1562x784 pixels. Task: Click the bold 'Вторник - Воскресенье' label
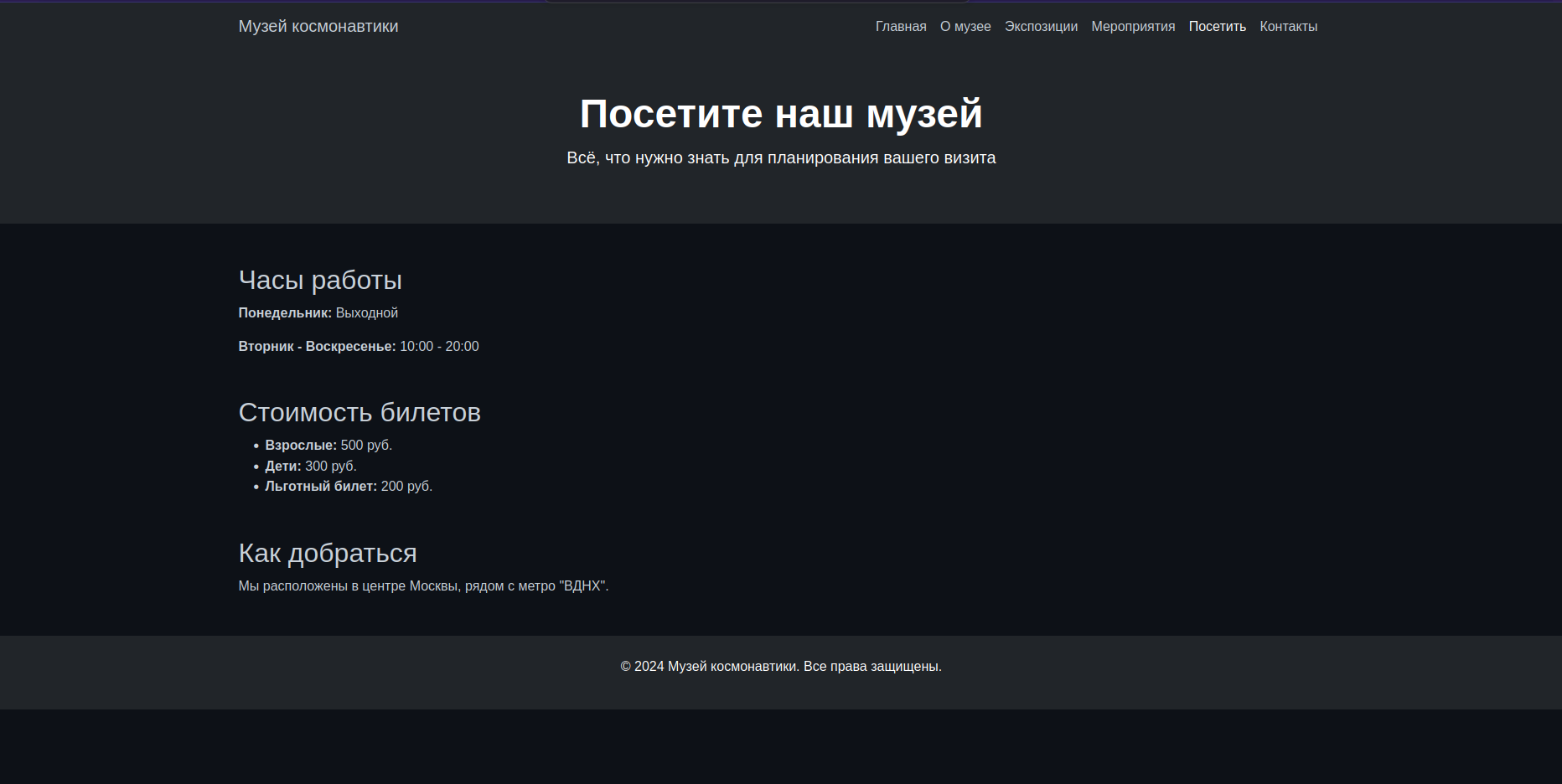click(x=317, y=347)
